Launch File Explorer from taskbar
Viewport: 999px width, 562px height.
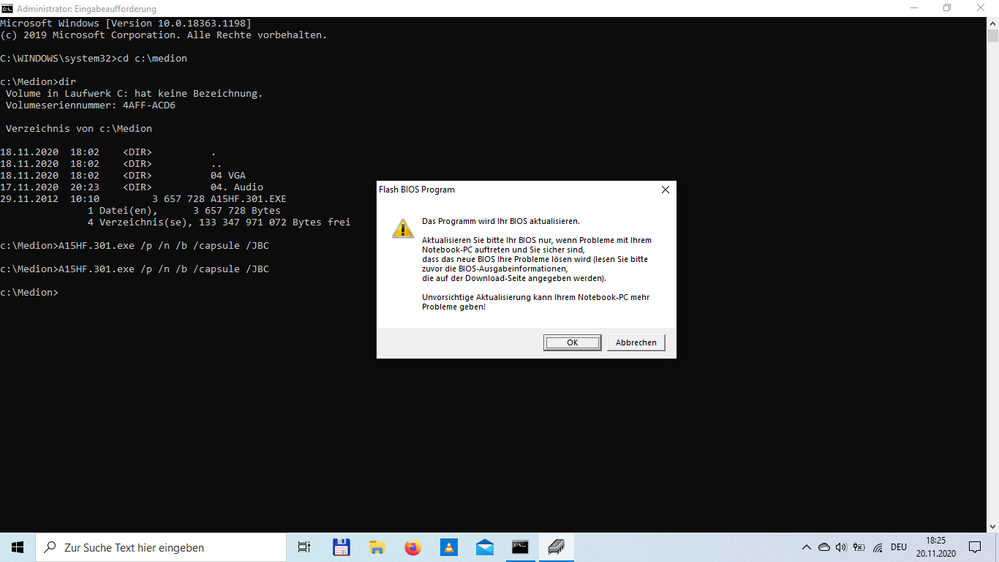click(x=377, y=547)
